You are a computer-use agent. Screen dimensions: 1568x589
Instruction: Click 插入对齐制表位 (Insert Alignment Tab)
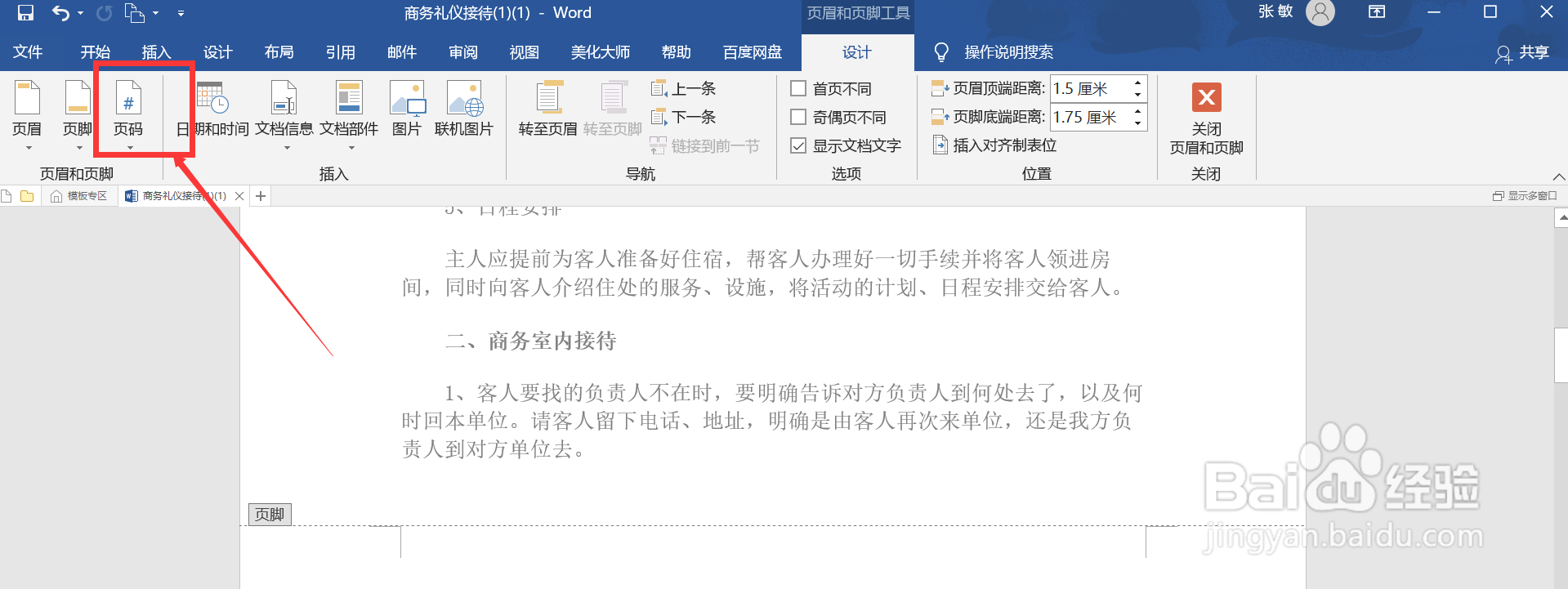coord(994,145)
